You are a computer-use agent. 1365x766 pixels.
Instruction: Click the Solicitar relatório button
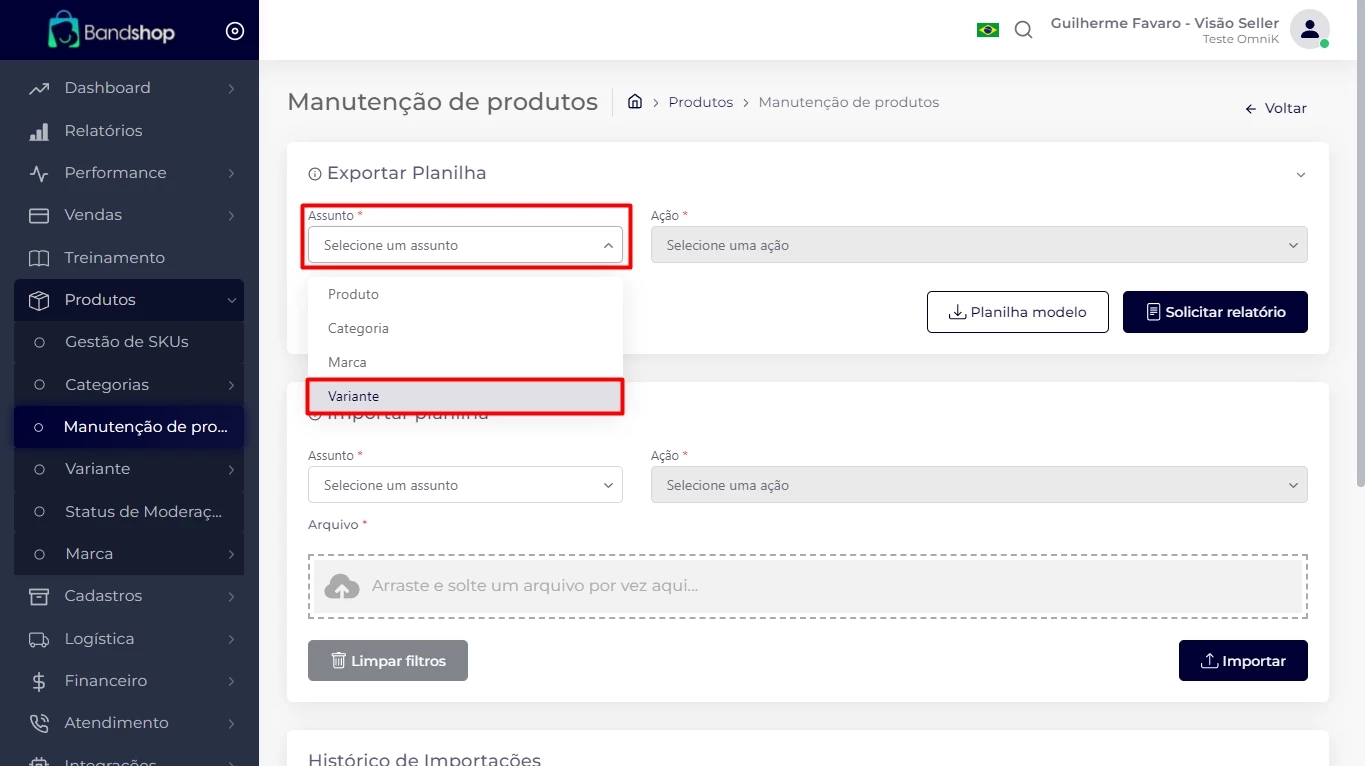click(x=1214, y=312)
